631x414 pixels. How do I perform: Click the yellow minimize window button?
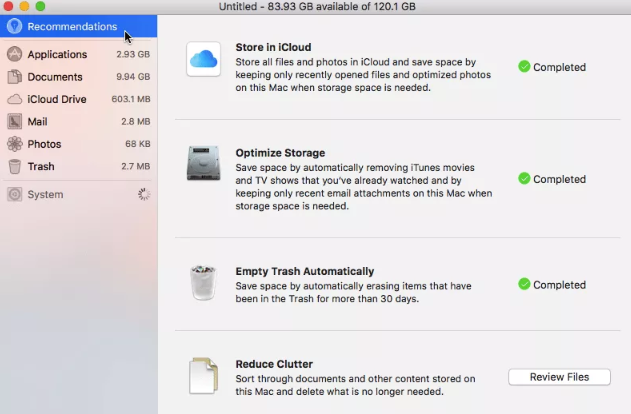pos(24,6)
